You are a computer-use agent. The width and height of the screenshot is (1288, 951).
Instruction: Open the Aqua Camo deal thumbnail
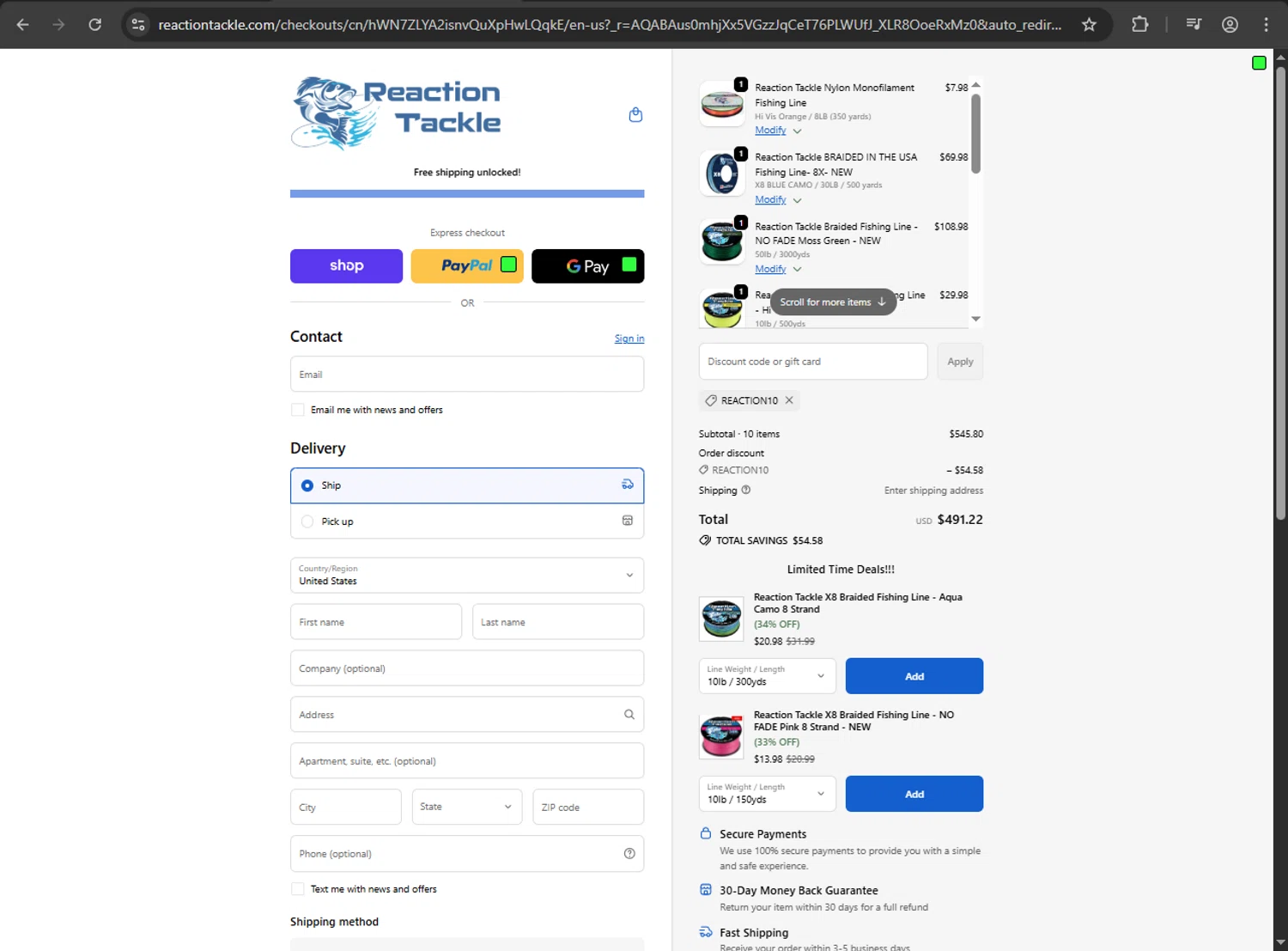coord(721,619)
